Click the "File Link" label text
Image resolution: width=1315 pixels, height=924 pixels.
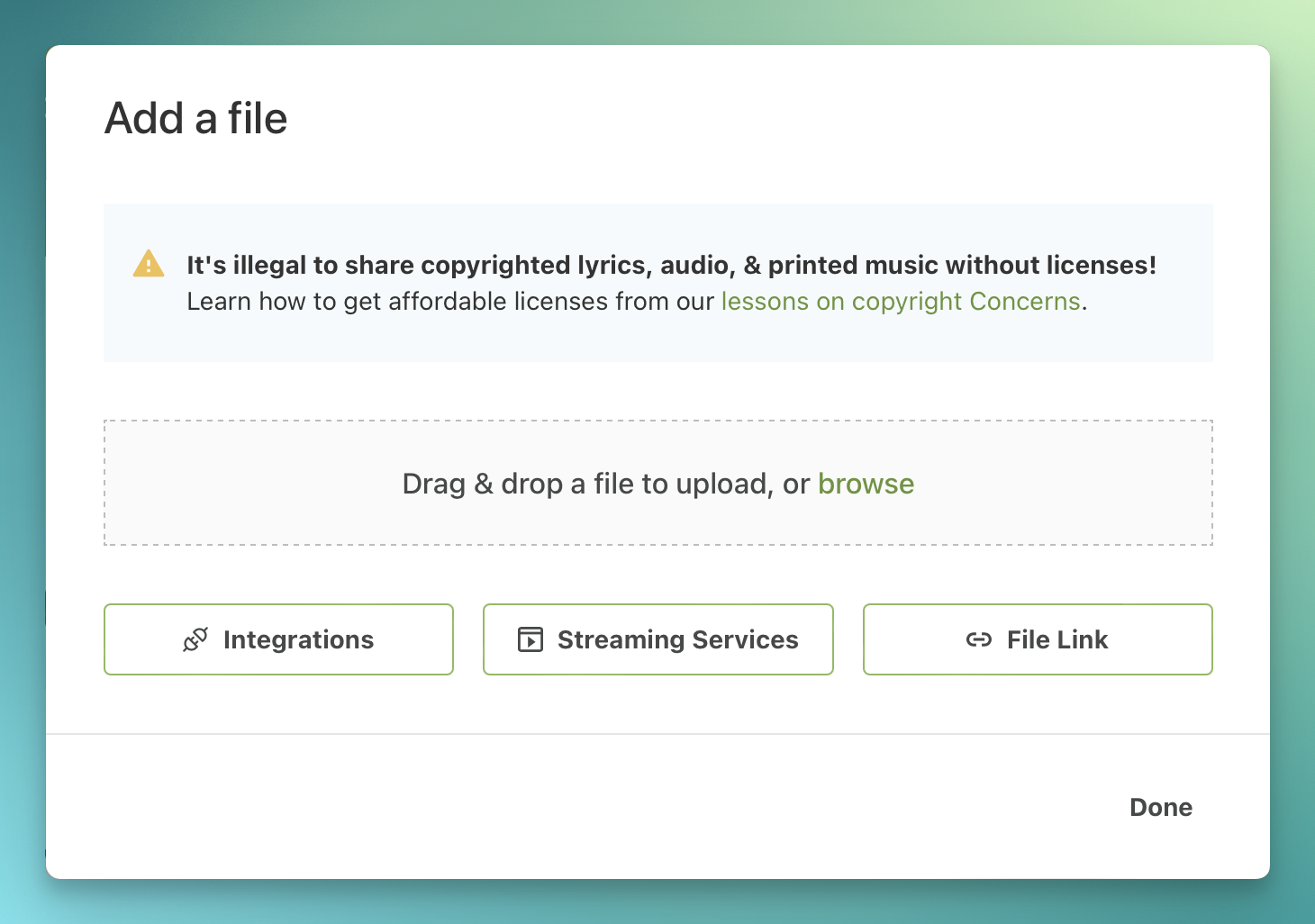[x=1057, y=639]
